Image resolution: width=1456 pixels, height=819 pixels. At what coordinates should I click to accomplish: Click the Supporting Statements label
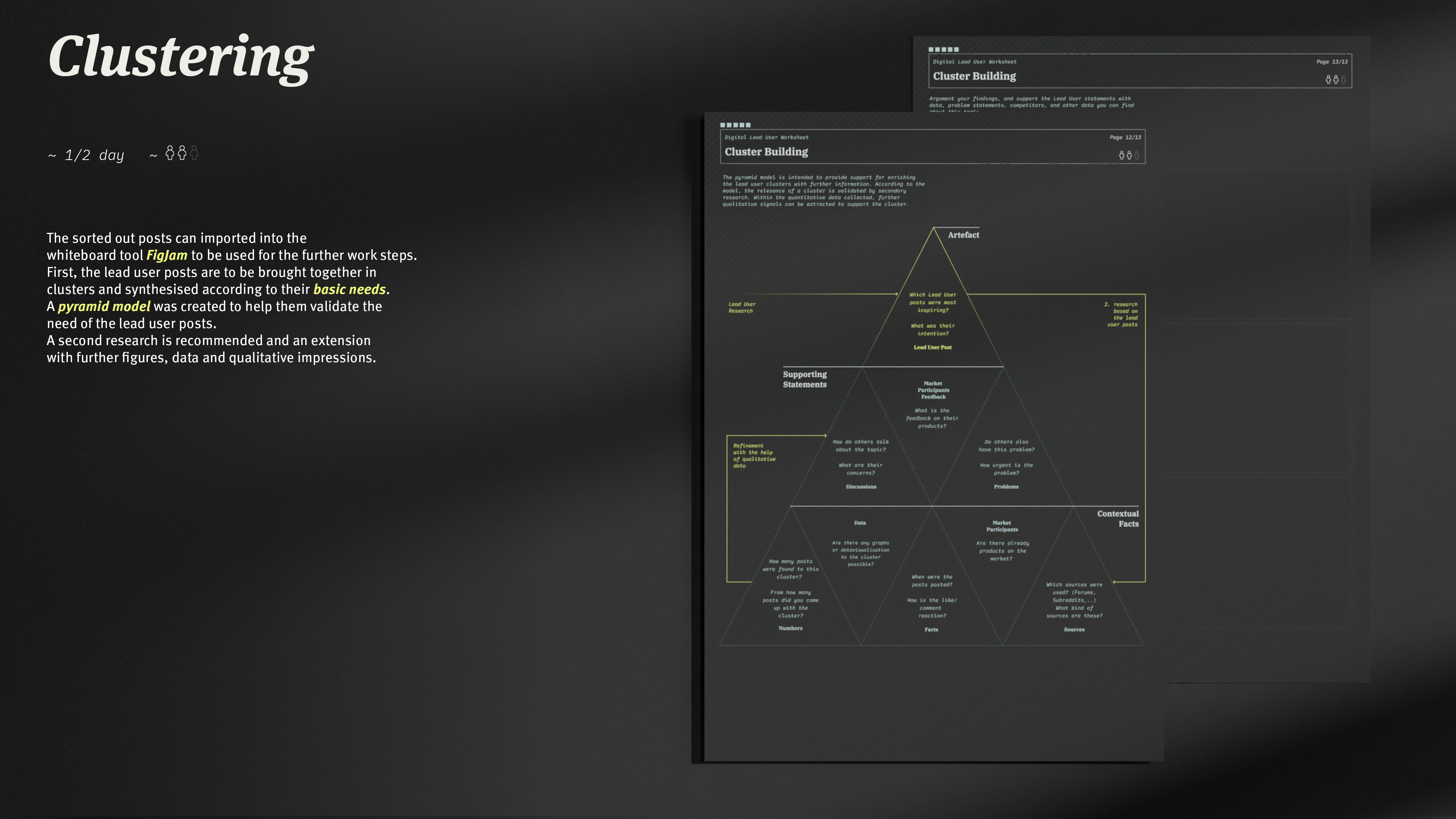click(x=804, y=379)
